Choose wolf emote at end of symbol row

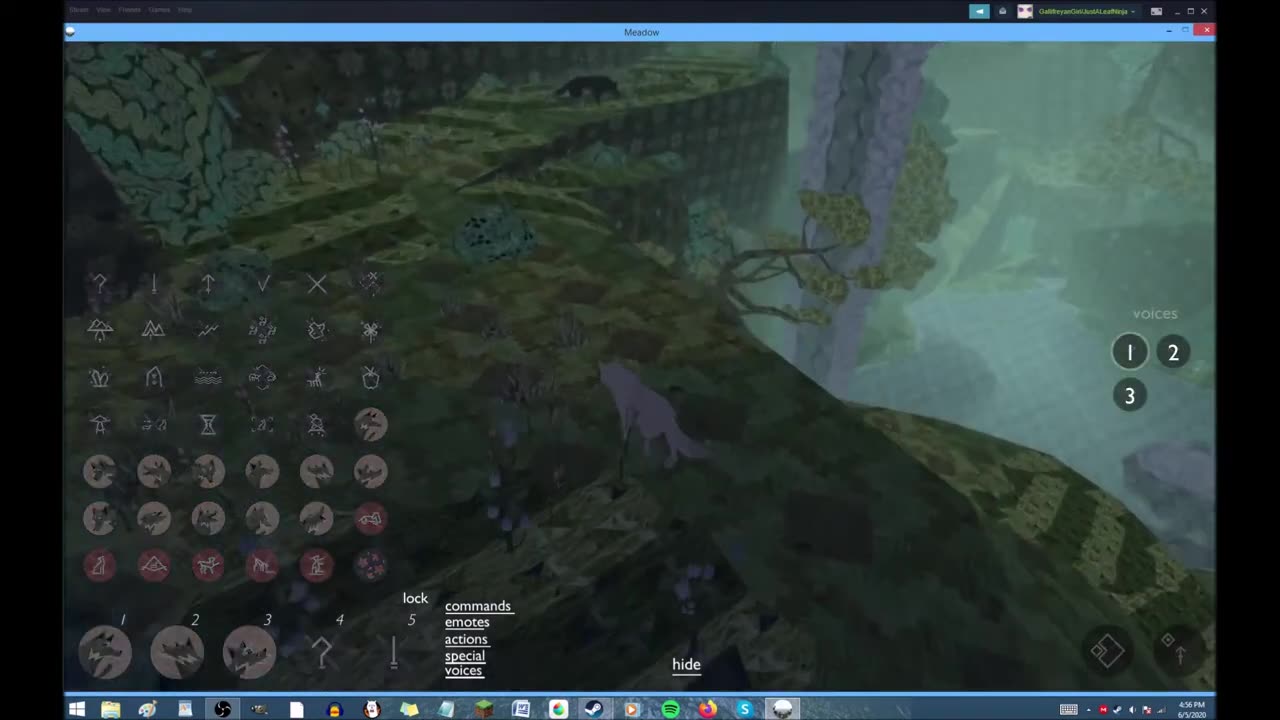click(371, 425)
